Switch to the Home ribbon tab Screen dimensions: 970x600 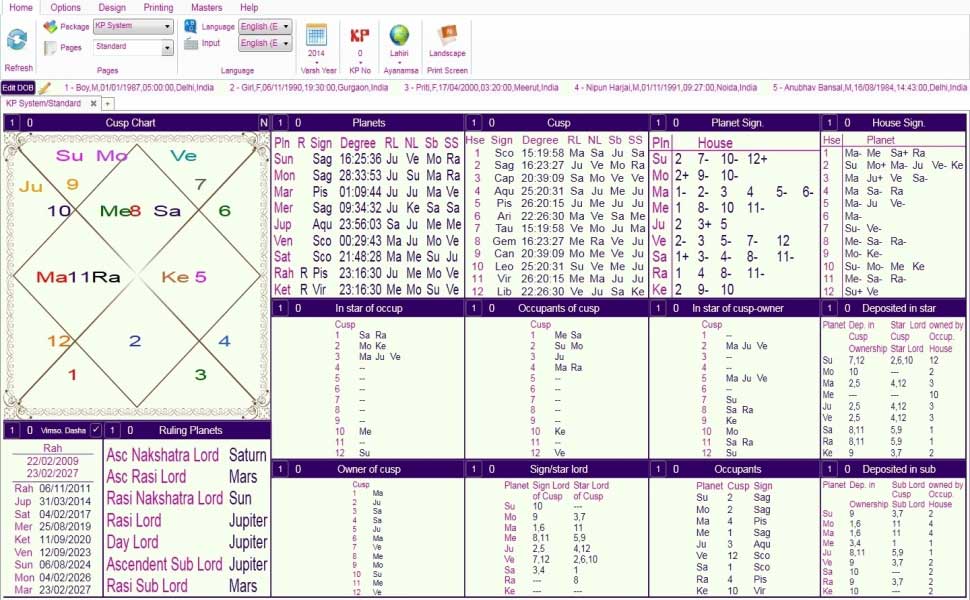[21, 7]
